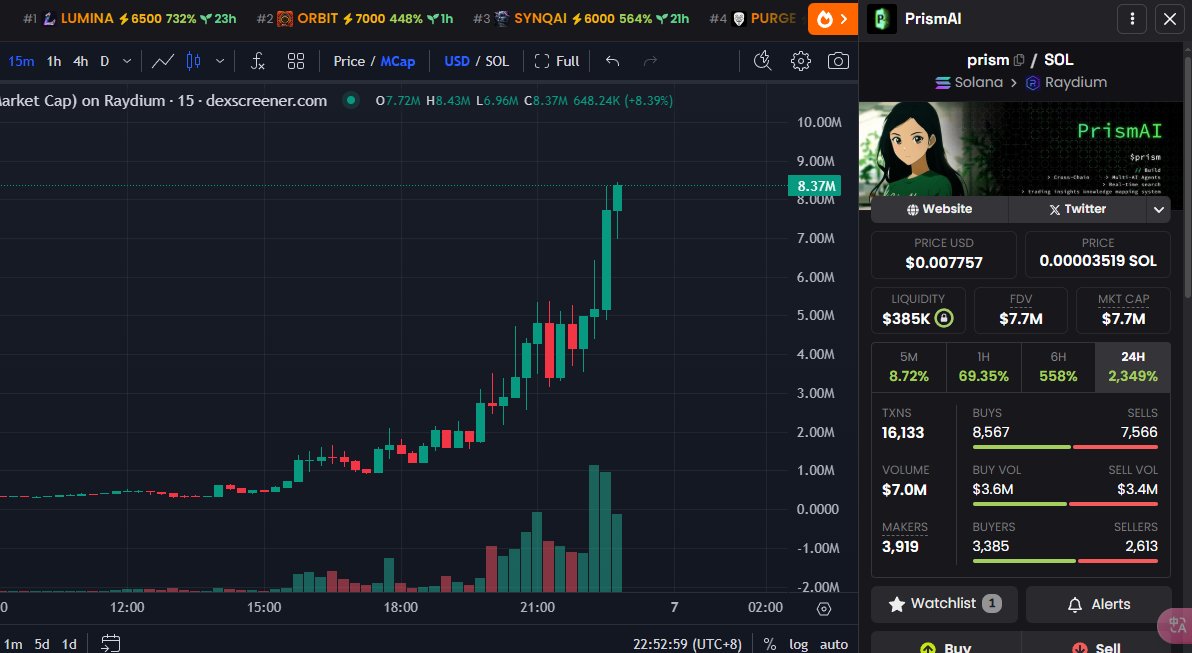Click the Solana chain label
The image size is (1192, 653).
click(x=969, y=82)
